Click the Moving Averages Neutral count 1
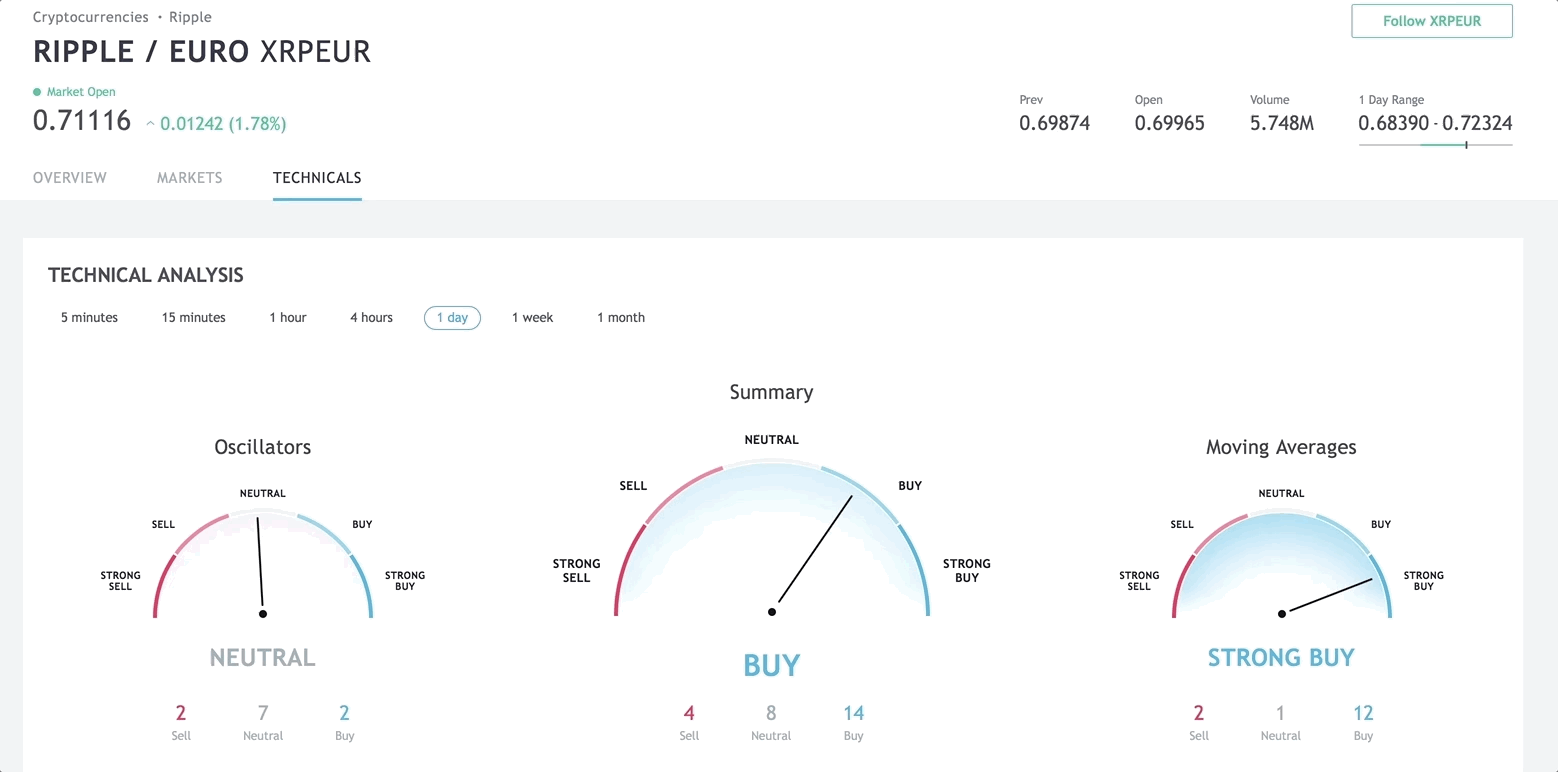Screen dimensions: 1558x772 pyautogui.click(x=1281, y=713)
